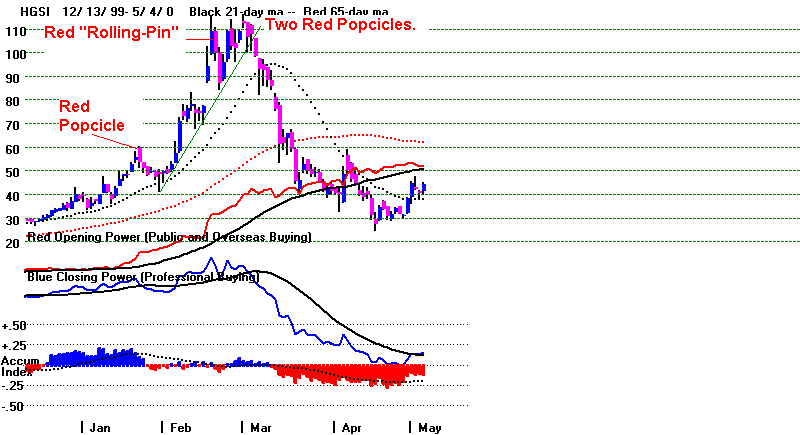This screenshot has width=800, height=435.
Task: Click the Feb month marker on time axis
Action: [x=179, y=427]
